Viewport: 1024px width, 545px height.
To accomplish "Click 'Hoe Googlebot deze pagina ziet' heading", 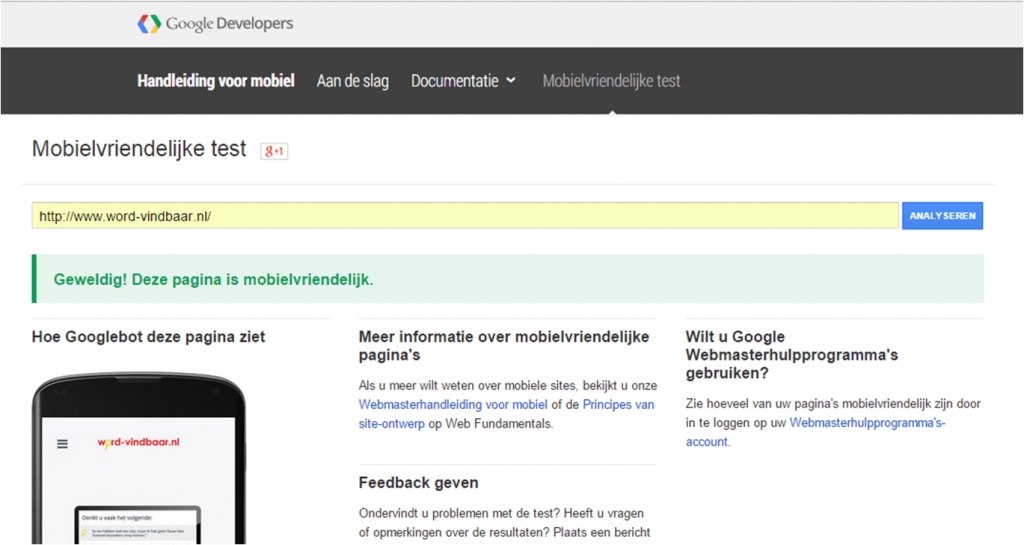I will (x=148, y=337).
